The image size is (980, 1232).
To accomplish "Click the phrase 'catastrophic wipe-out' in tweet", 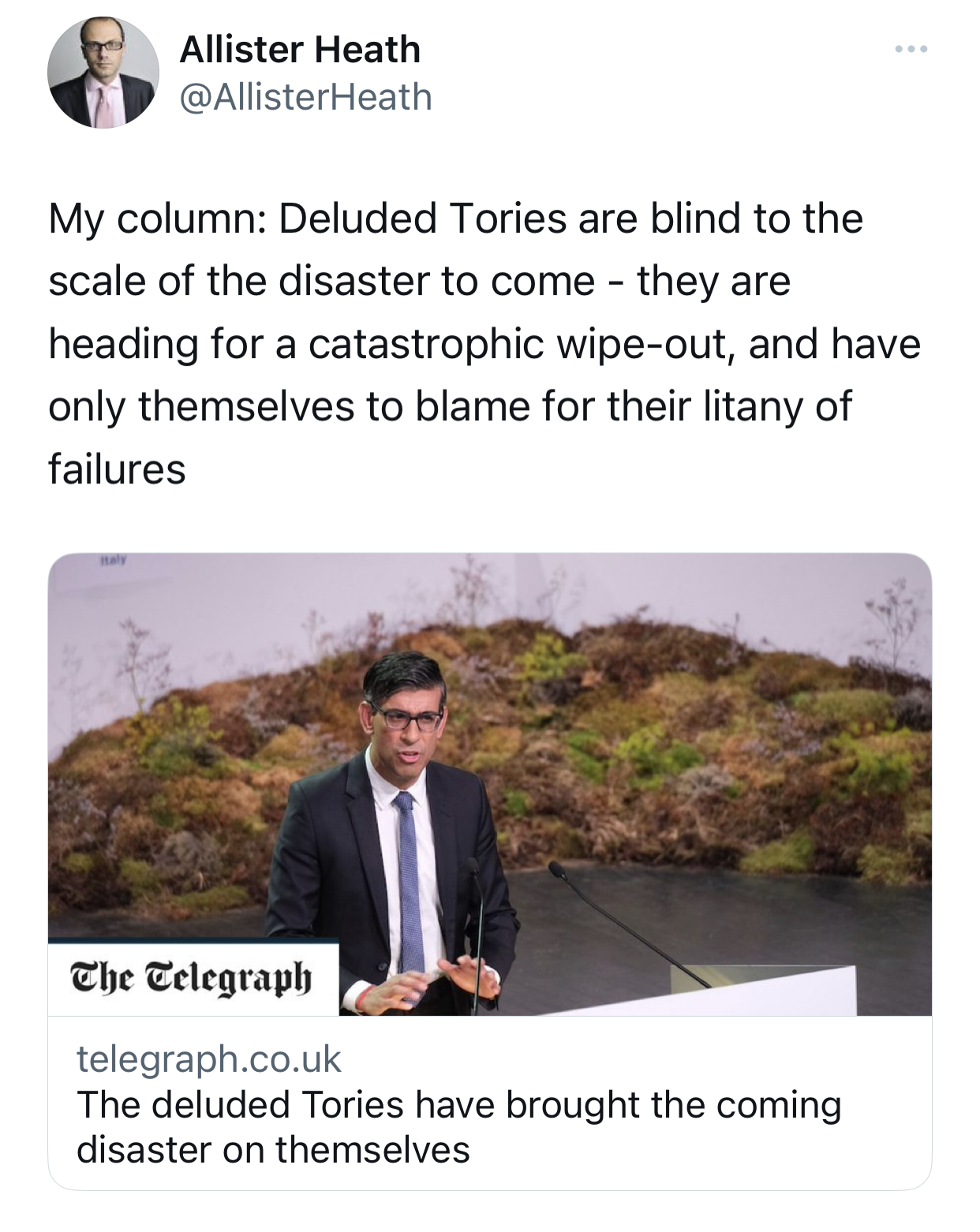I will (x=518, y=344).
